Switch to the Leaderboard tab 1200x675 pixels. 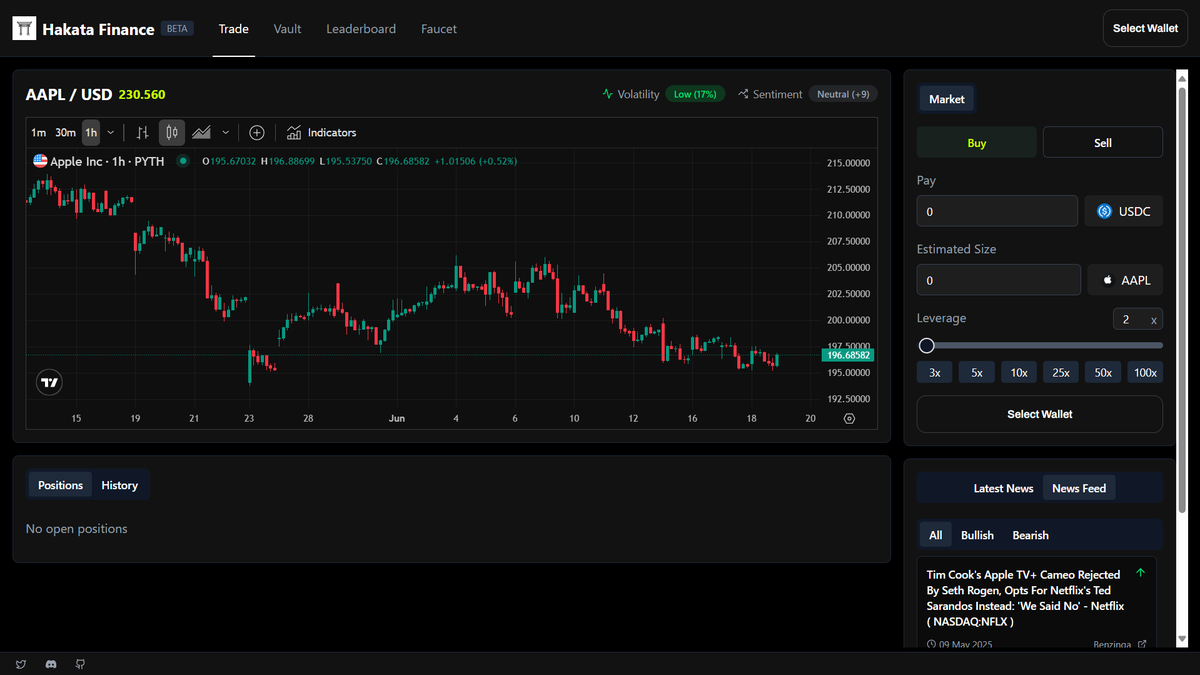point(361,29)
